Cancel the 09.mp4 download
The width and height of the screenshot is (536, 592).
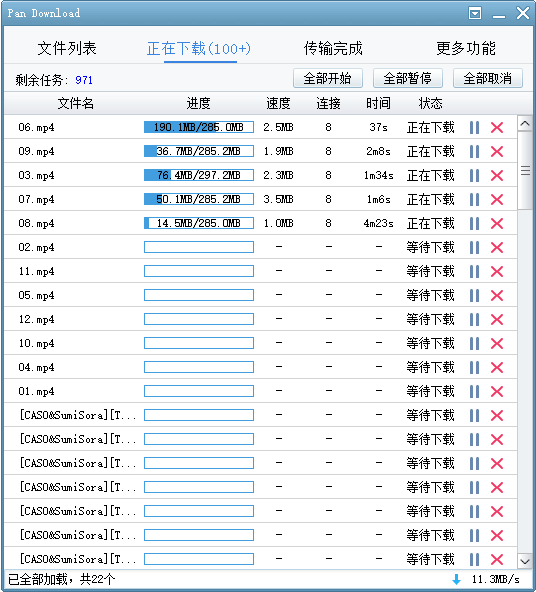click(x=497, y=151)
